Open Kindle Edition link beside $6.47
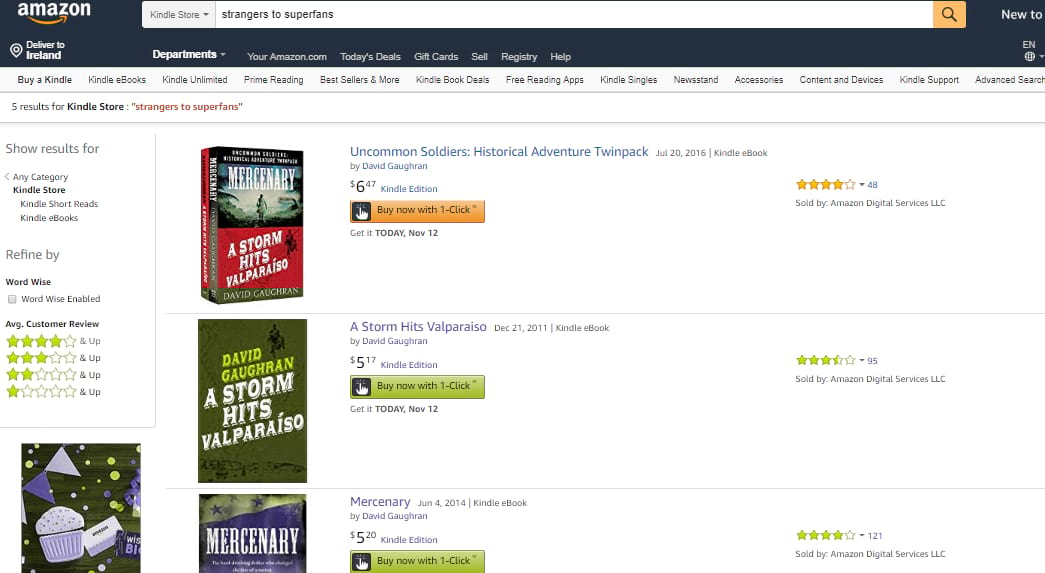The height and width of the screenshot is (573, 1045). point(409,189)
